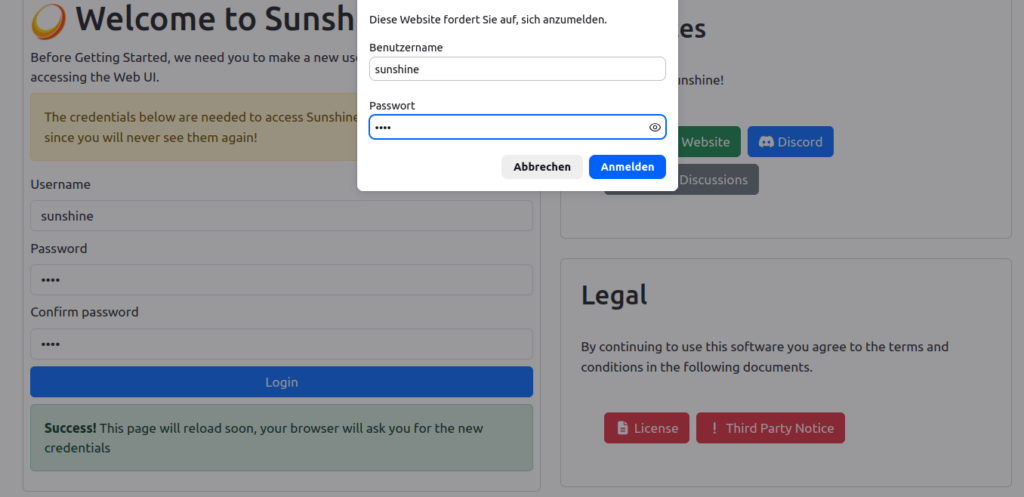Click the Abbrechen button

pos(542,167)
